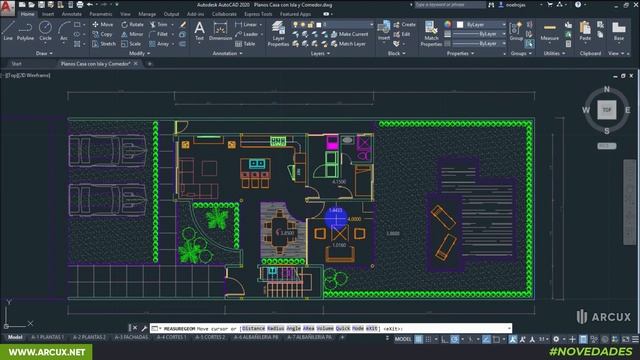Select the Circle tool
This screenshot has height=360, width=640.
click(x=45, y=31)
